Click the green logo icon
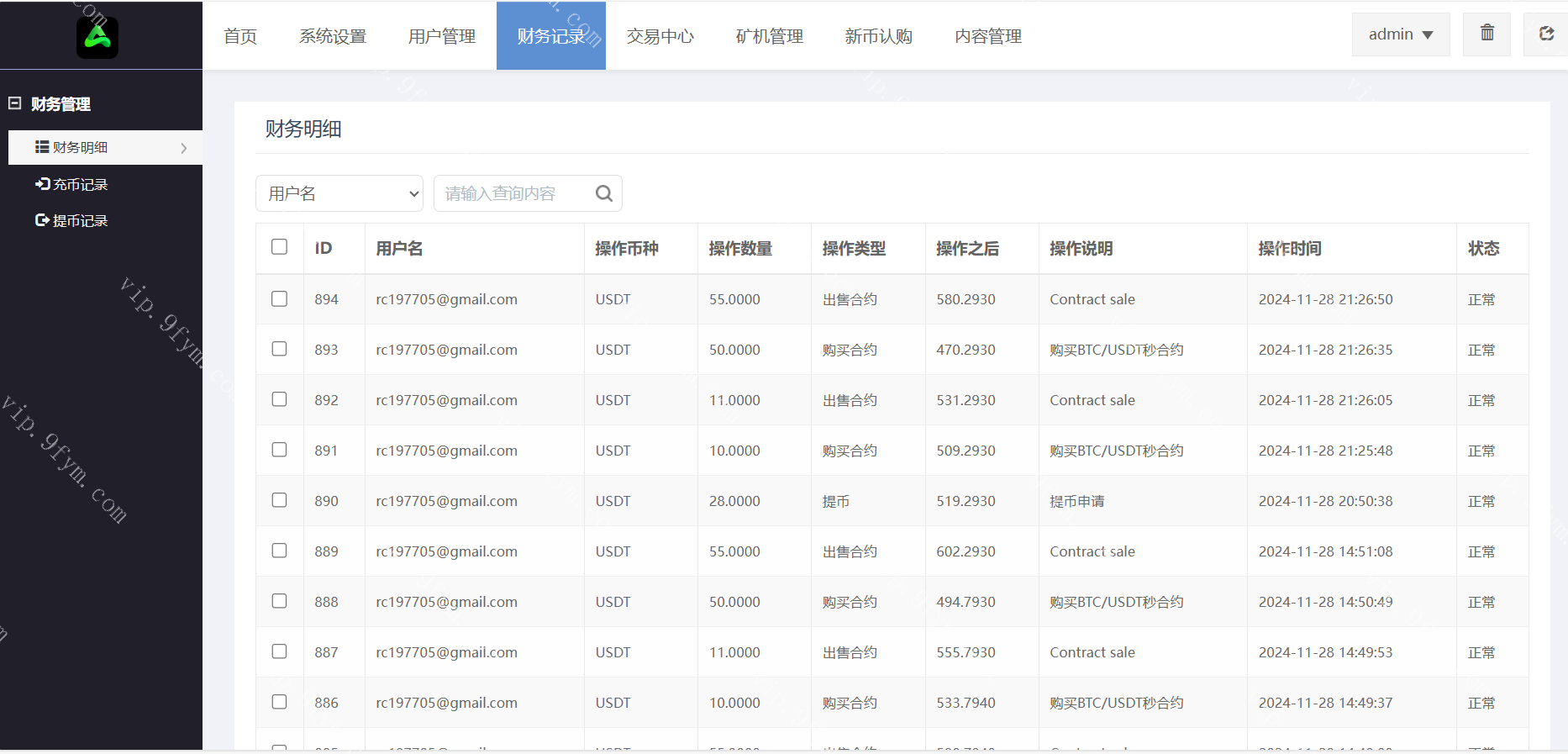 point(97,37)
